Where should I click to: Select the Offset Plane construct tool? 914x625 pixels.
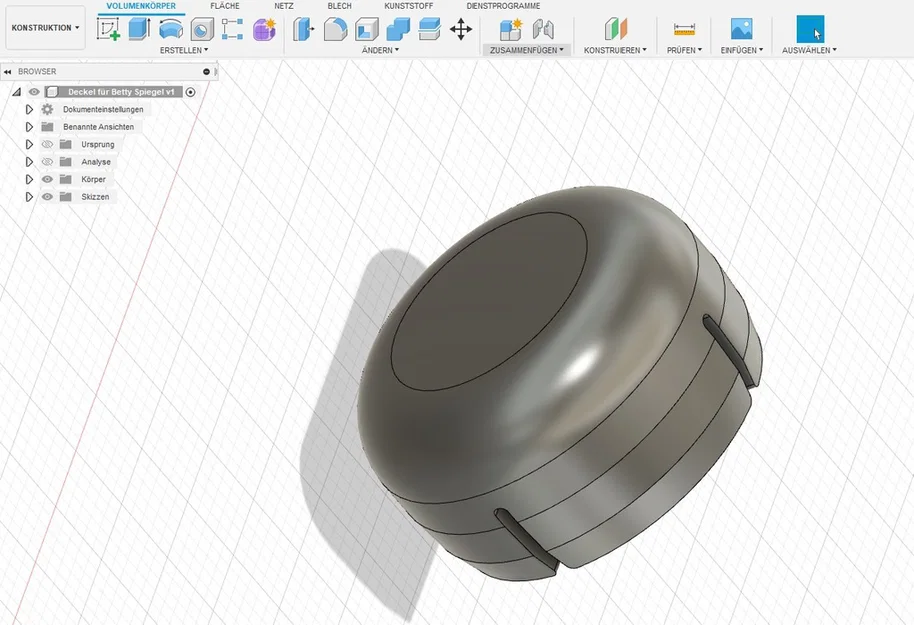615,29
